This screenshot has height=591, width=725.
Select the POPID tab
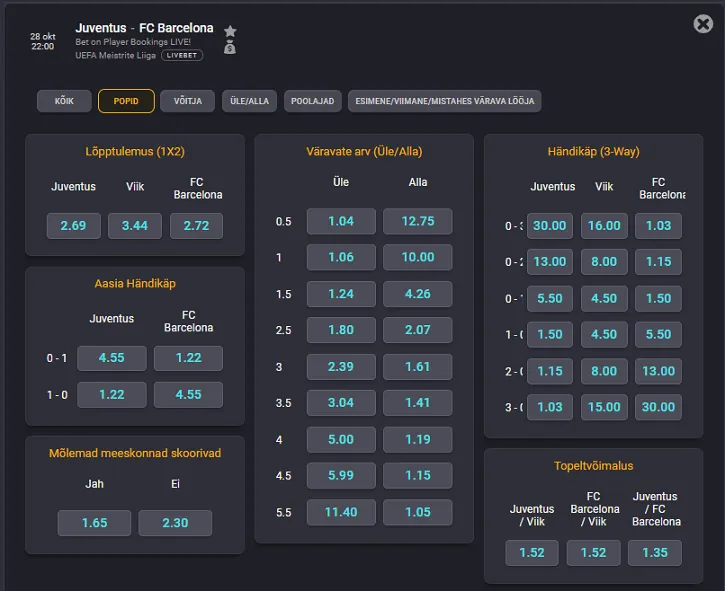pyautogui.click(x=126, y=101)
